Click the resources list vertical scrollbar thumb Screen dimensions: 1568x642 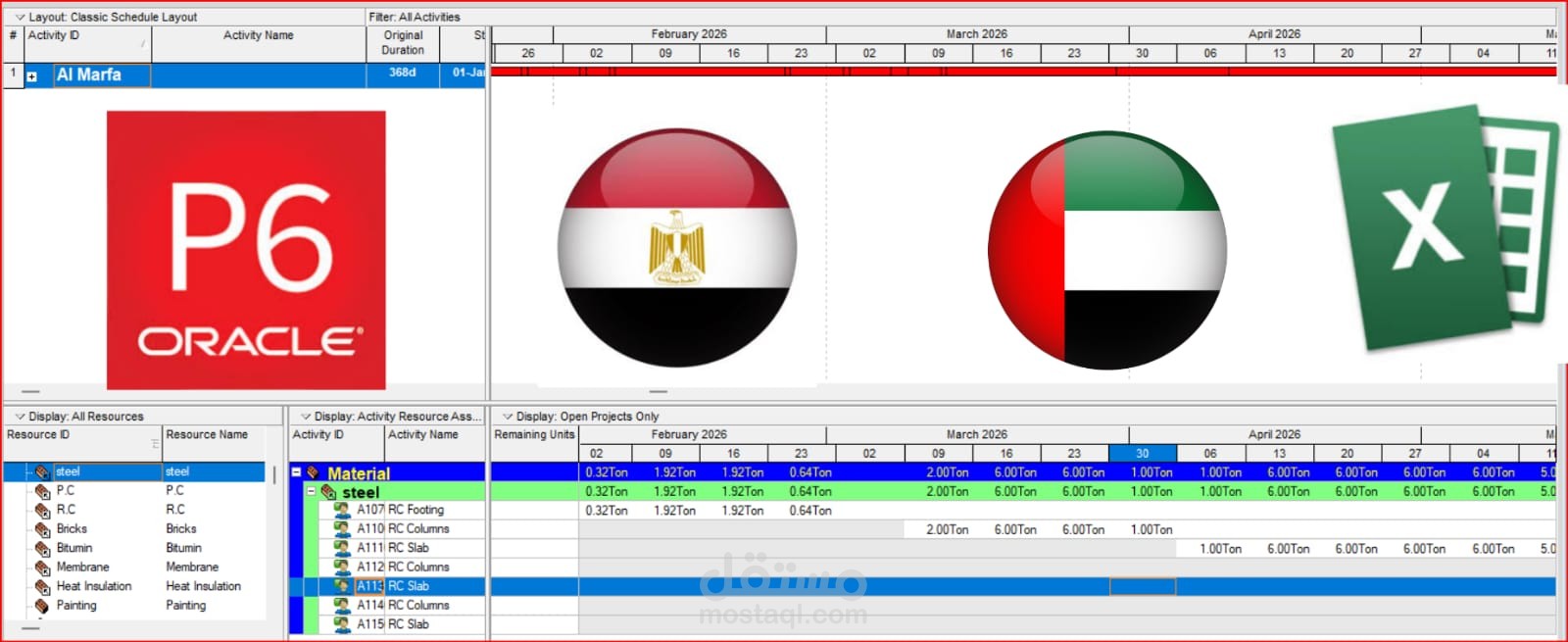click(x=274, y=474)
